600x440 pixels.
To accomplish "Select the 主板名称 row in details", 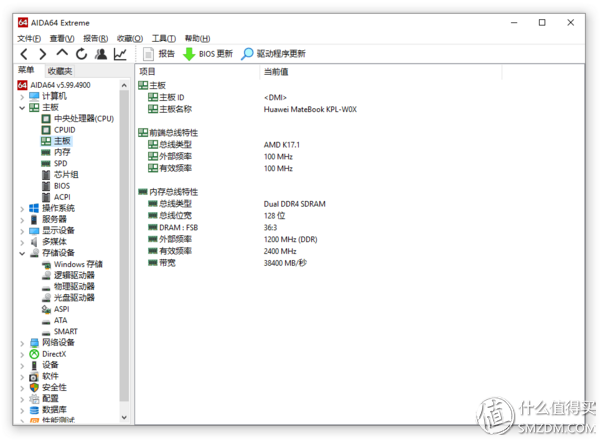I will (247, 109).
